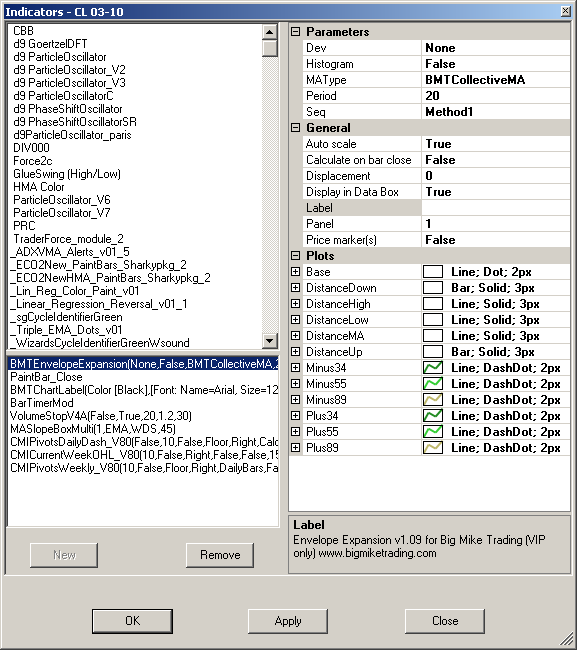Expand the Plus89 plot row
This screenshot has width=577, height=650.
click(295, 448)
